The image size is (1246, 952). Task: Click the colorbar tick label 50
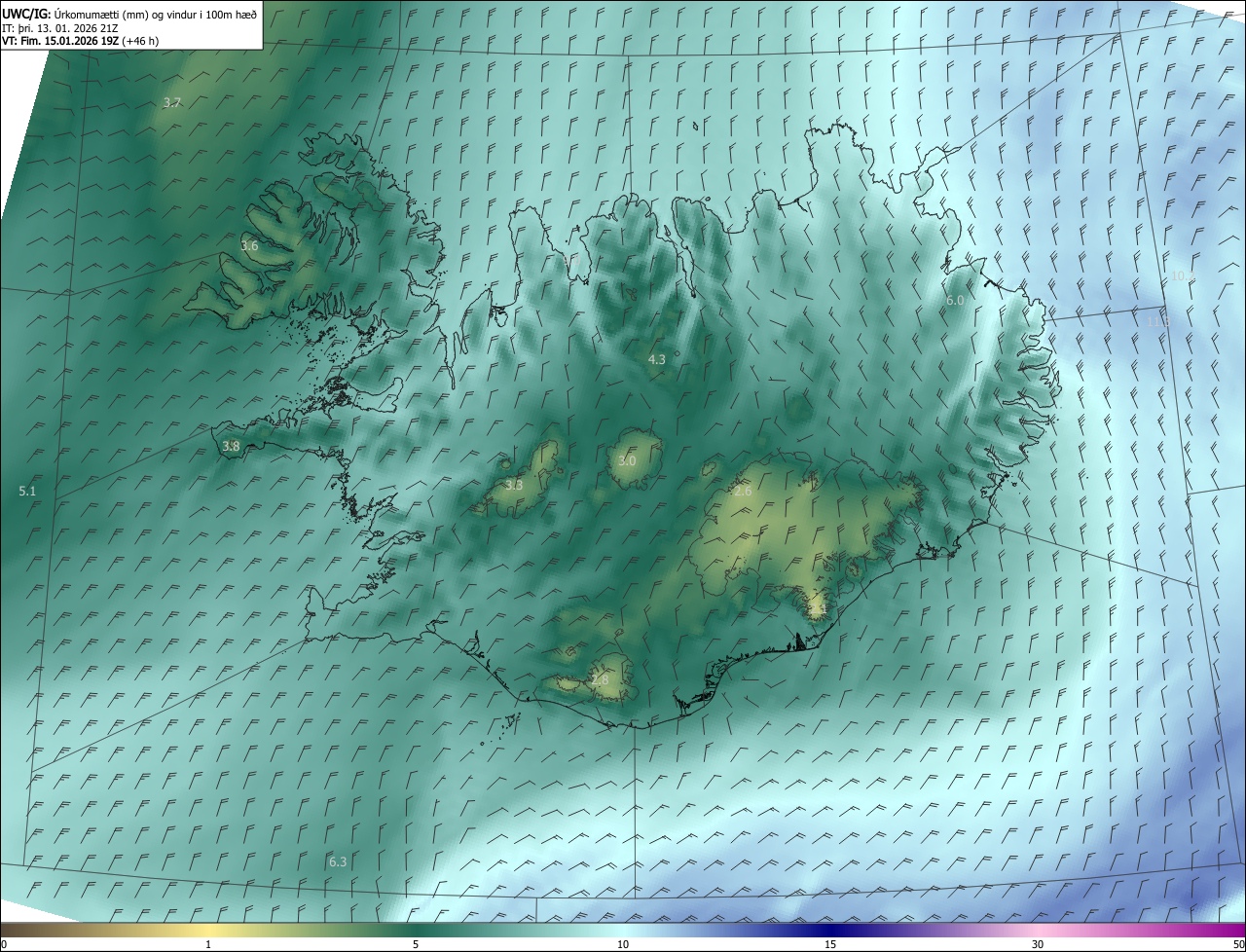(1238, 944)
